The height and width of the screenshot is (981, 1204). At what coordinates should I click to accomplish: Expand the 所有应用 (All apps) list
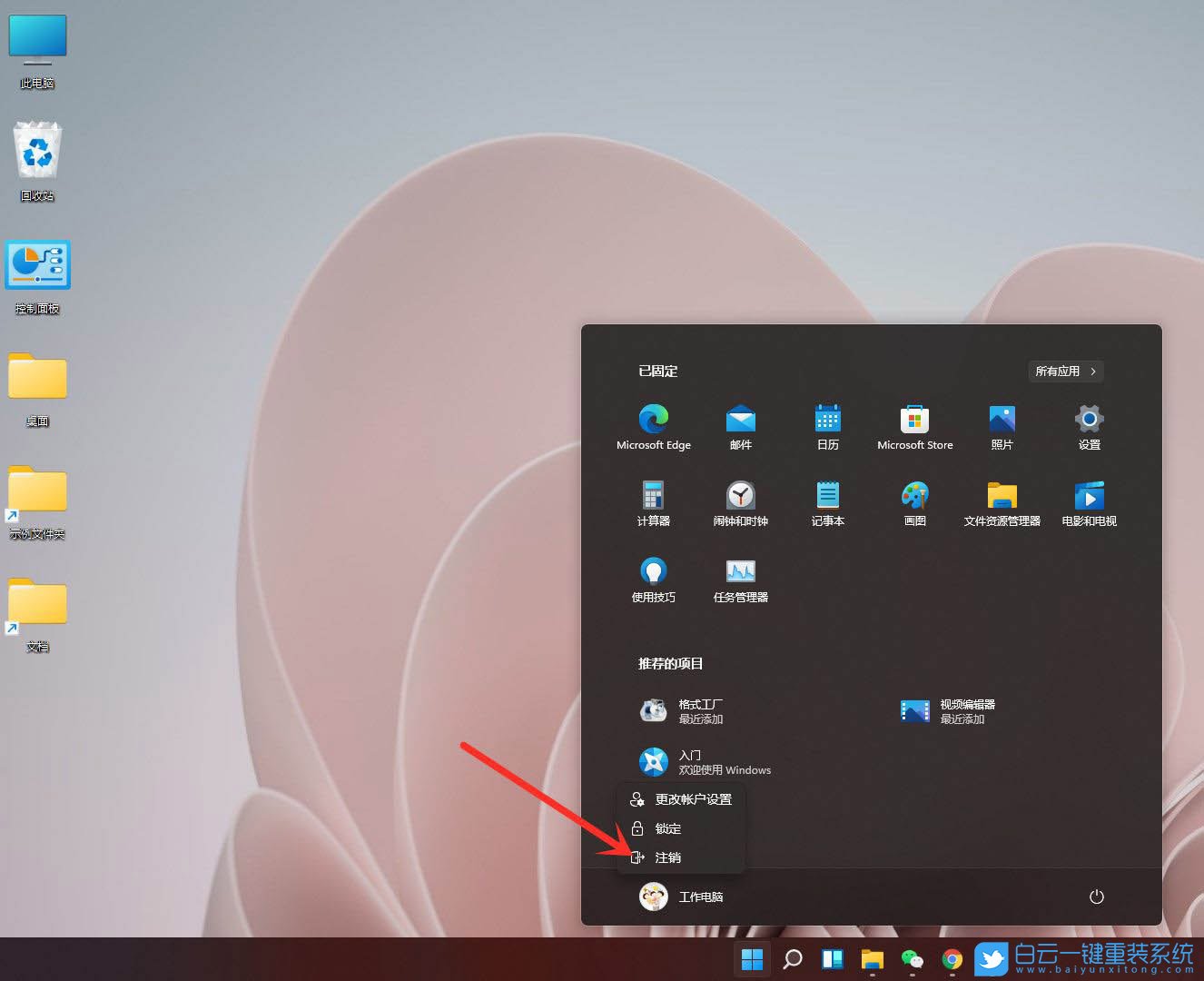tap(1065, 371)
